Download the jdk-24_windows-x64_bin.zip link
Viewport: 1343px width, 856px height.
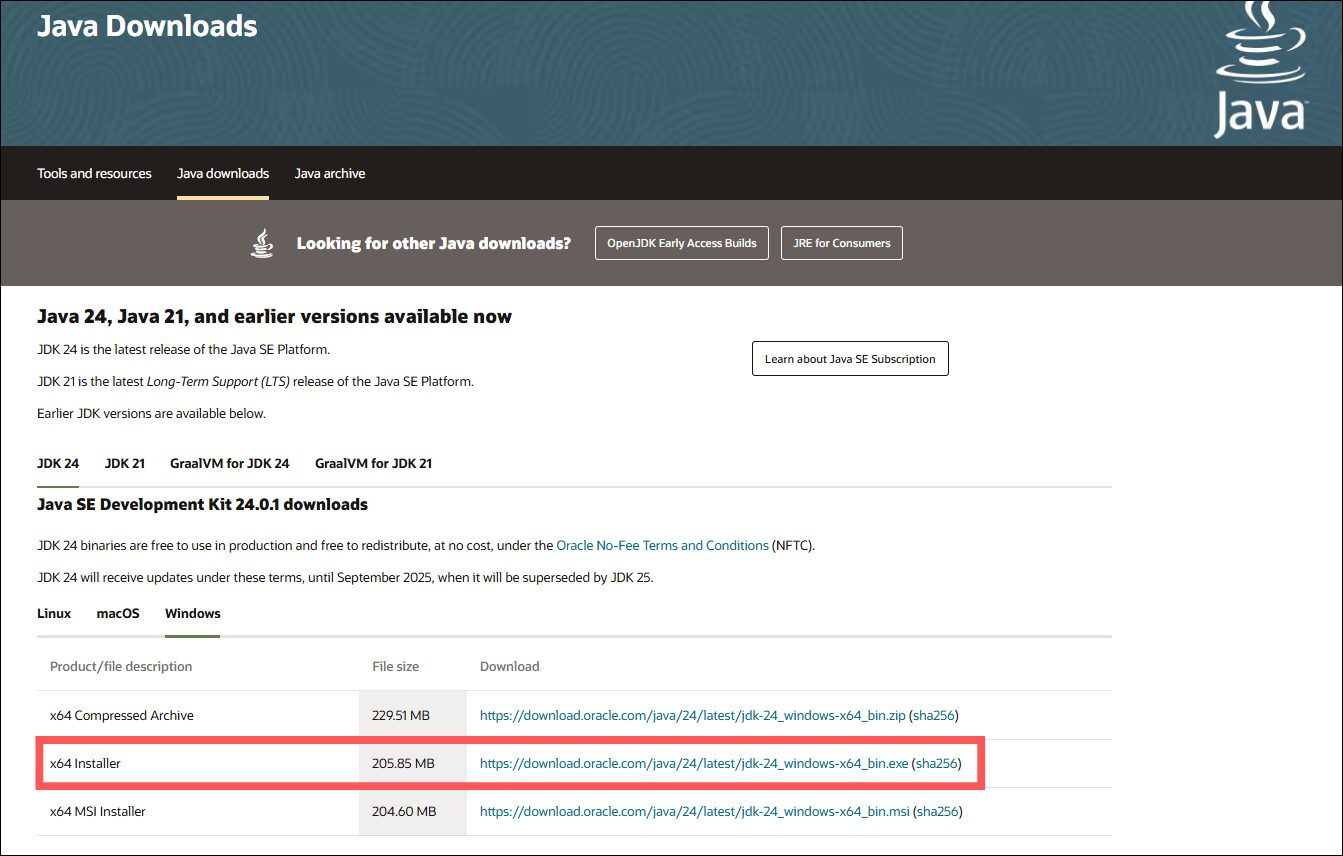[693, 716]
